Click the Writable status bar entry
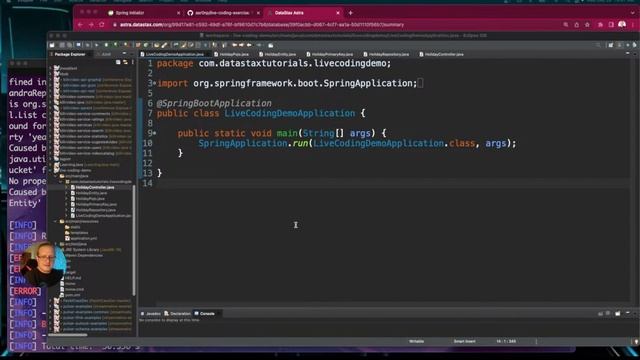The image size is (640, 360). coord(417,341)
